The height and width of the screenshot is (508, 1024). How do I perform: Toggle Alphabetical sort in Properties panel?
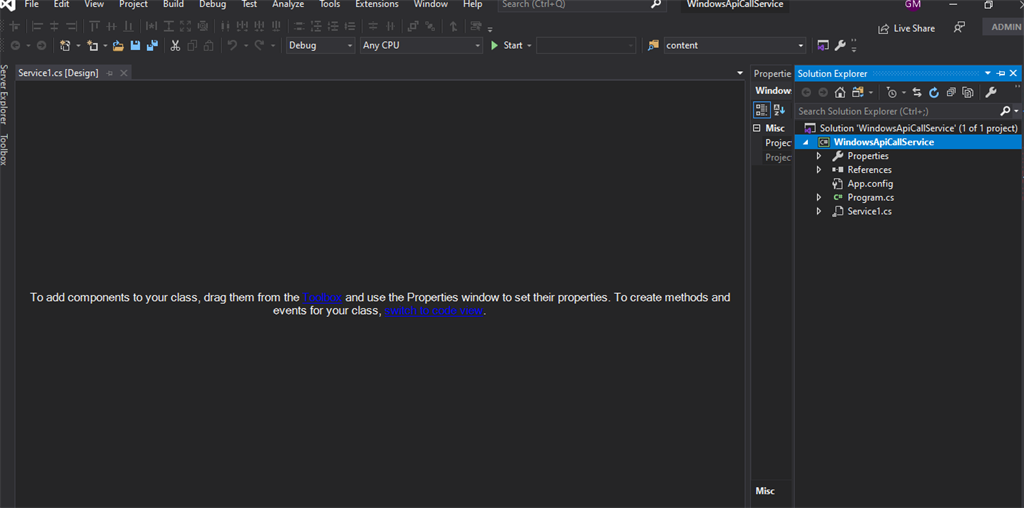[779, 110]
